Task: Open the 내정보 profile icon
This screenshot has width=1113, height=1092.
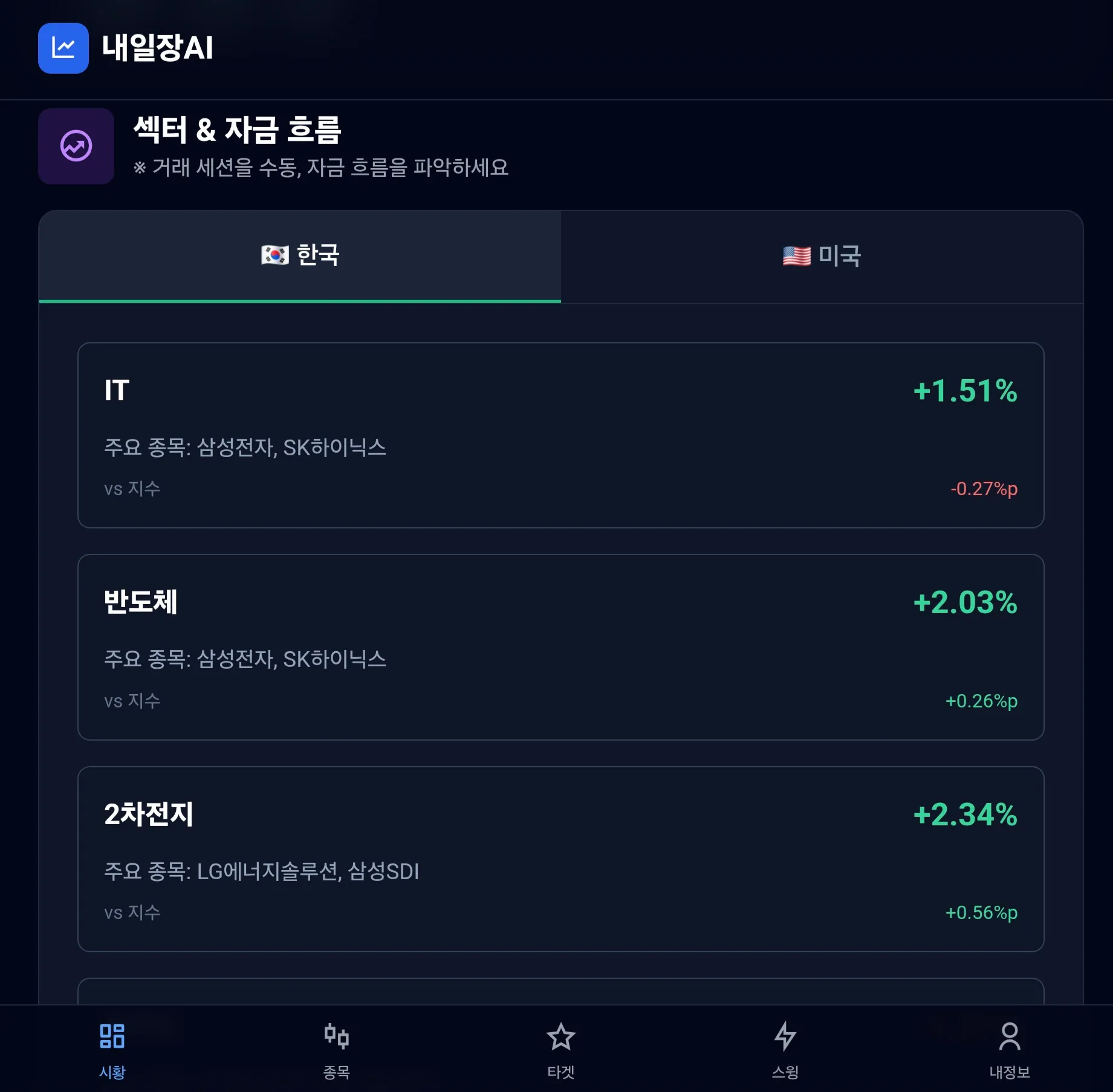Action: (1008, 1035)
